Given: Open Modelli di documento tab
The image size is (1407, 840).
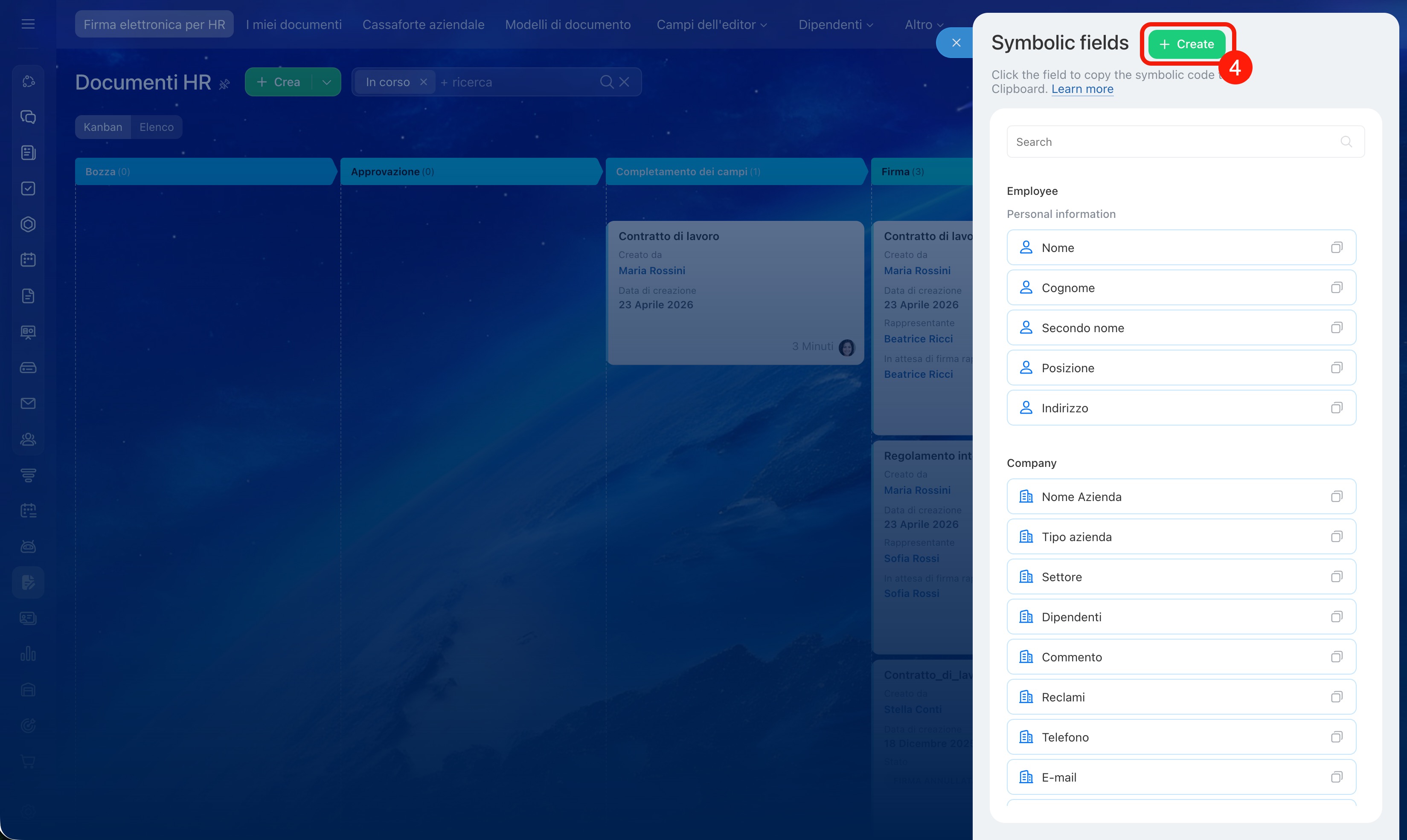Looking at the screenshot, I should click(x=567, y=24).
